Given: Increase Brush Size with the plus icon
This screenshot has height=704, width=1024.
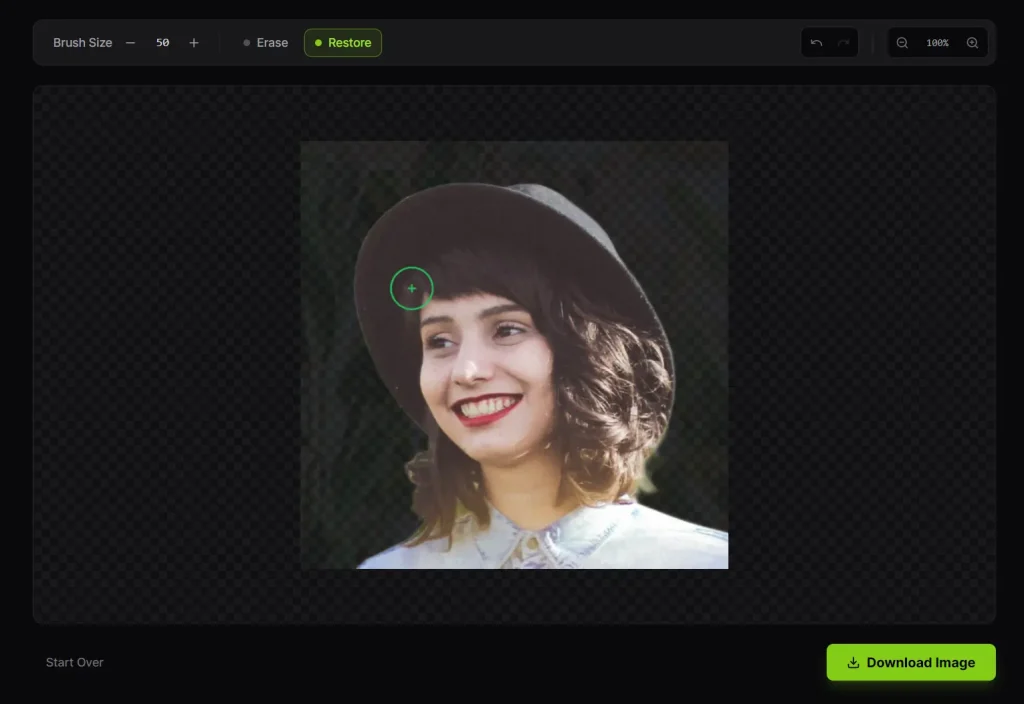Looking at the screenshot, I should tap(193, 42).
